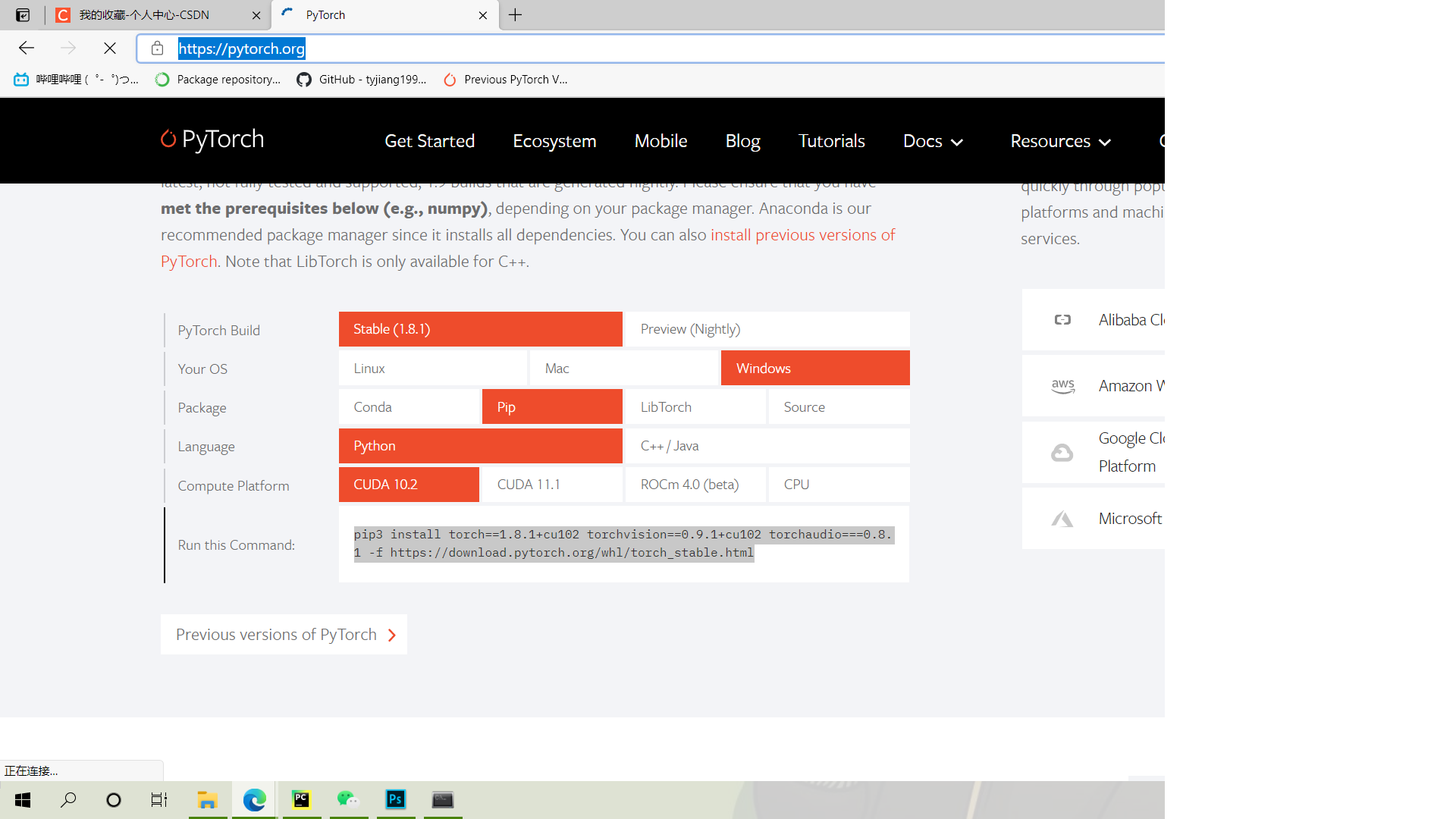Viewport: 1456px width, 819px height.
Task: Expand the Resources dropdown
Action: click(x=1059, y=141)
